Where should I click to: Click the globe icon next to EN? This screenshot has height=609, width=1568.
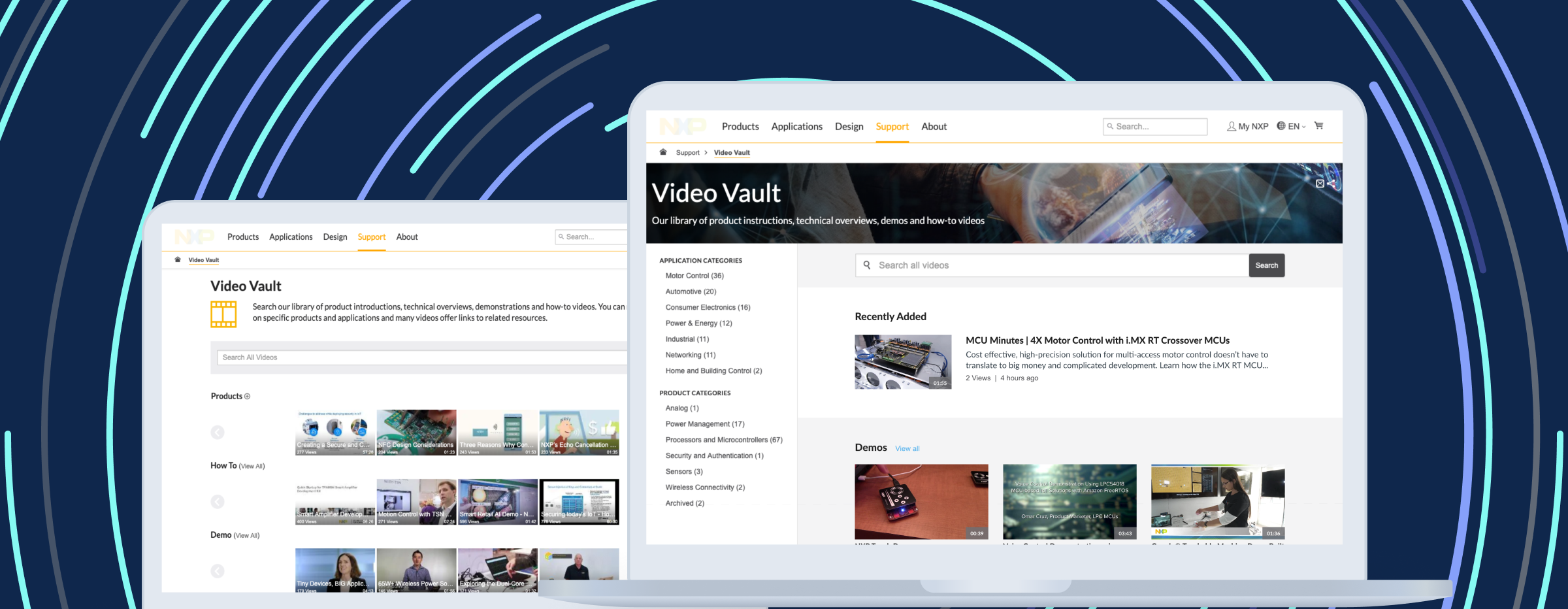[1280, 125]
